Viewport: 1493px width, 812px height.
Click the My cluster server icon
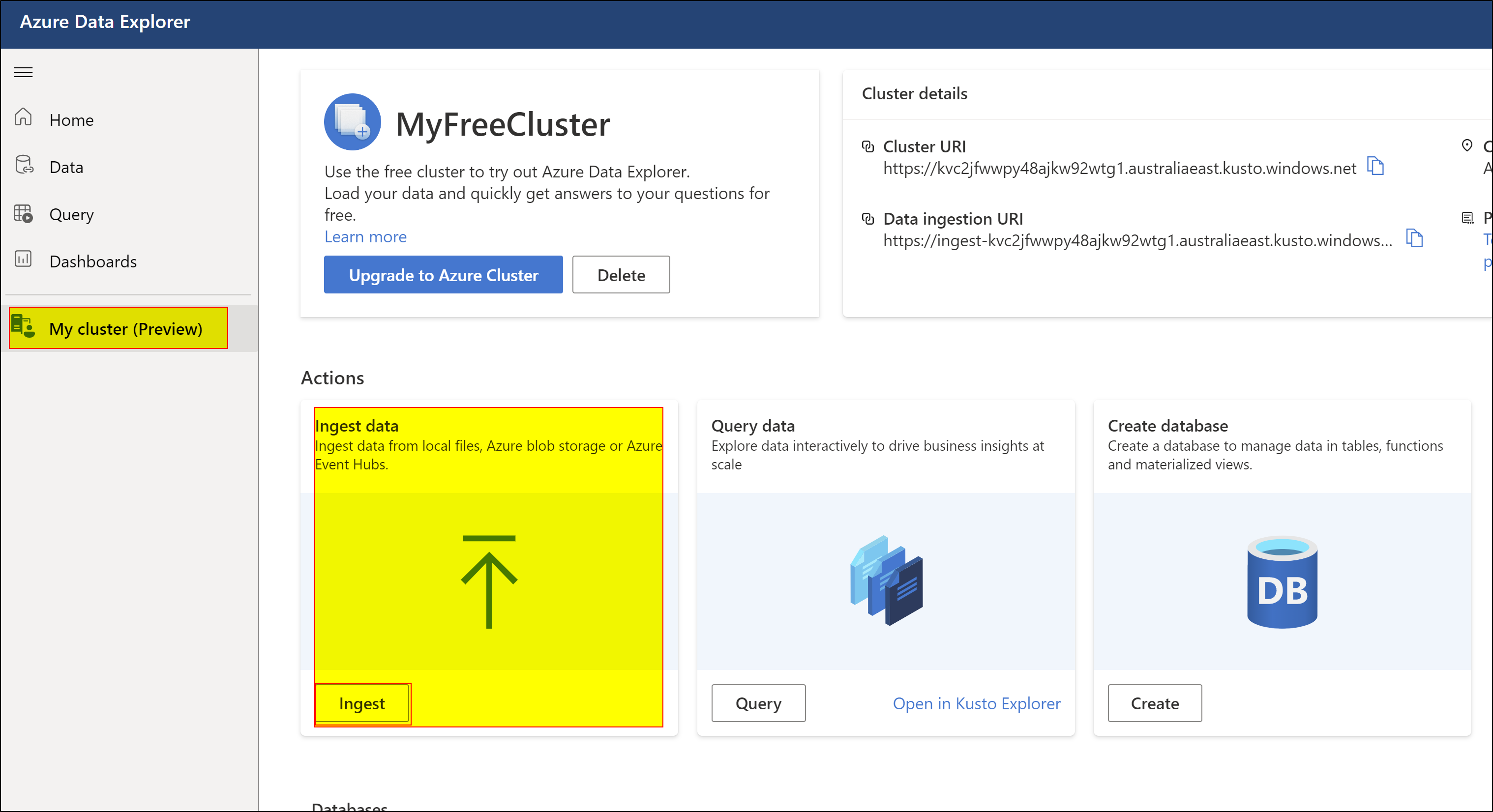(24, 327)
